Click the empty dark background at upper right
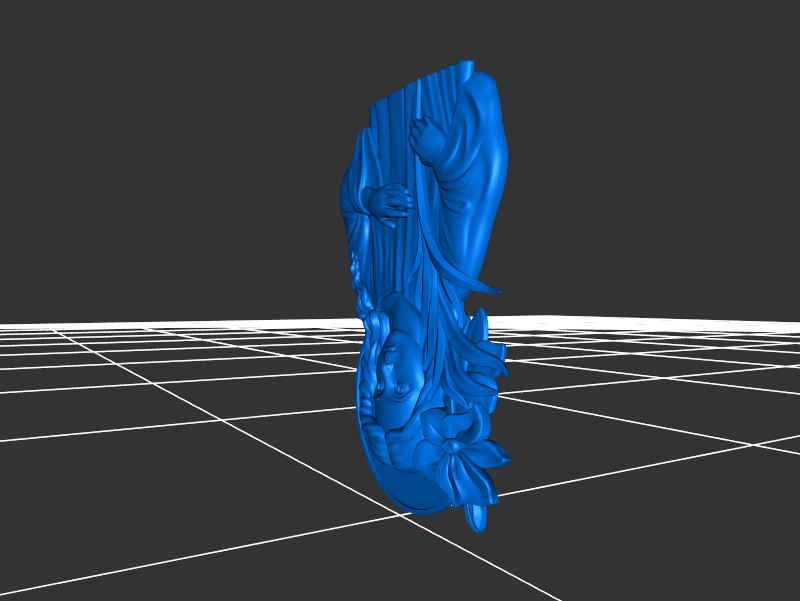This screenshot has width=800, height=601. click(x=680, y=100)
